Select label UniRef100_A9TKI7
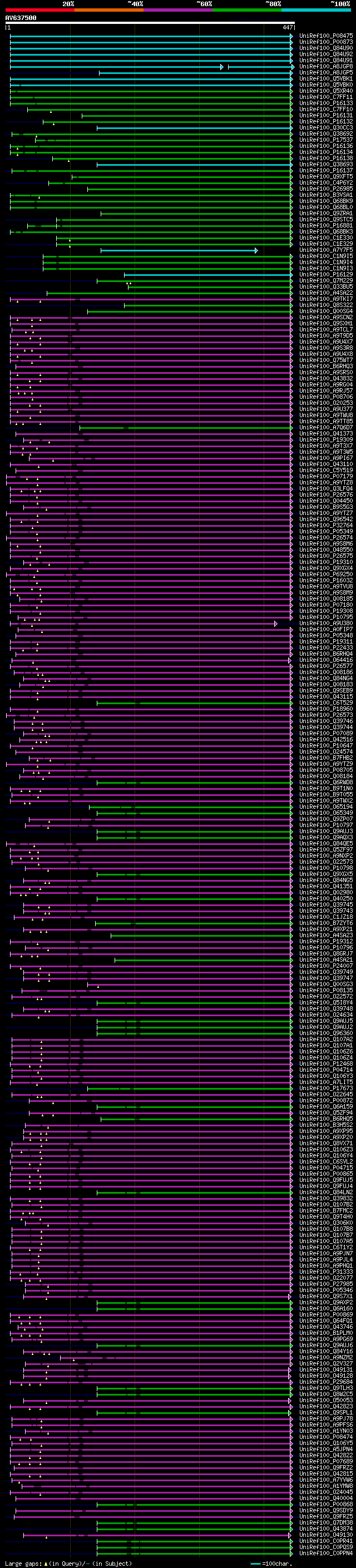The width and height of the screenshot is (356, 1568). tap(326, 299)
